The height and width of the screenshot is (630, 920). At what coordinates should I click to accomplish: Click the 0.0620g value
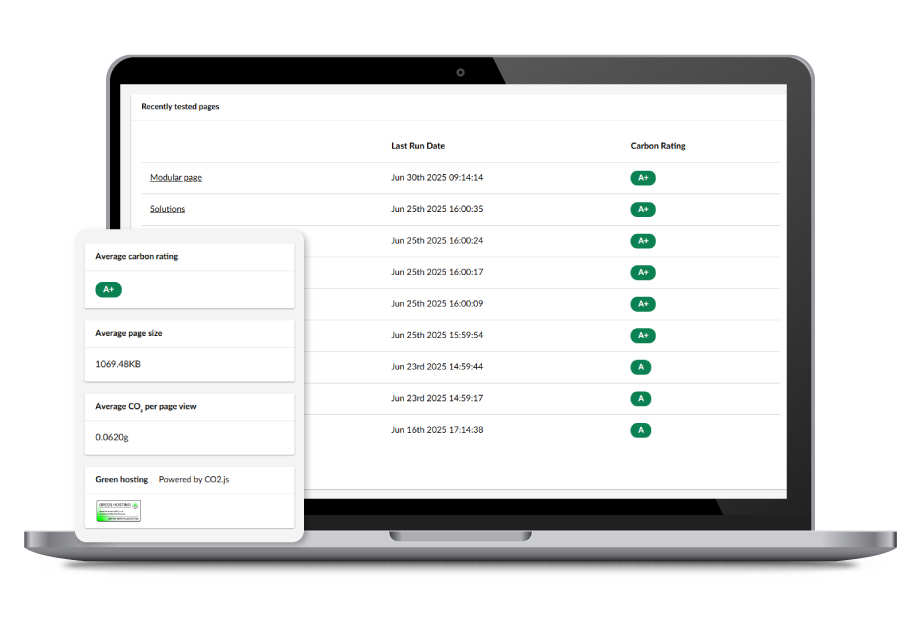[x=111, y=438]
